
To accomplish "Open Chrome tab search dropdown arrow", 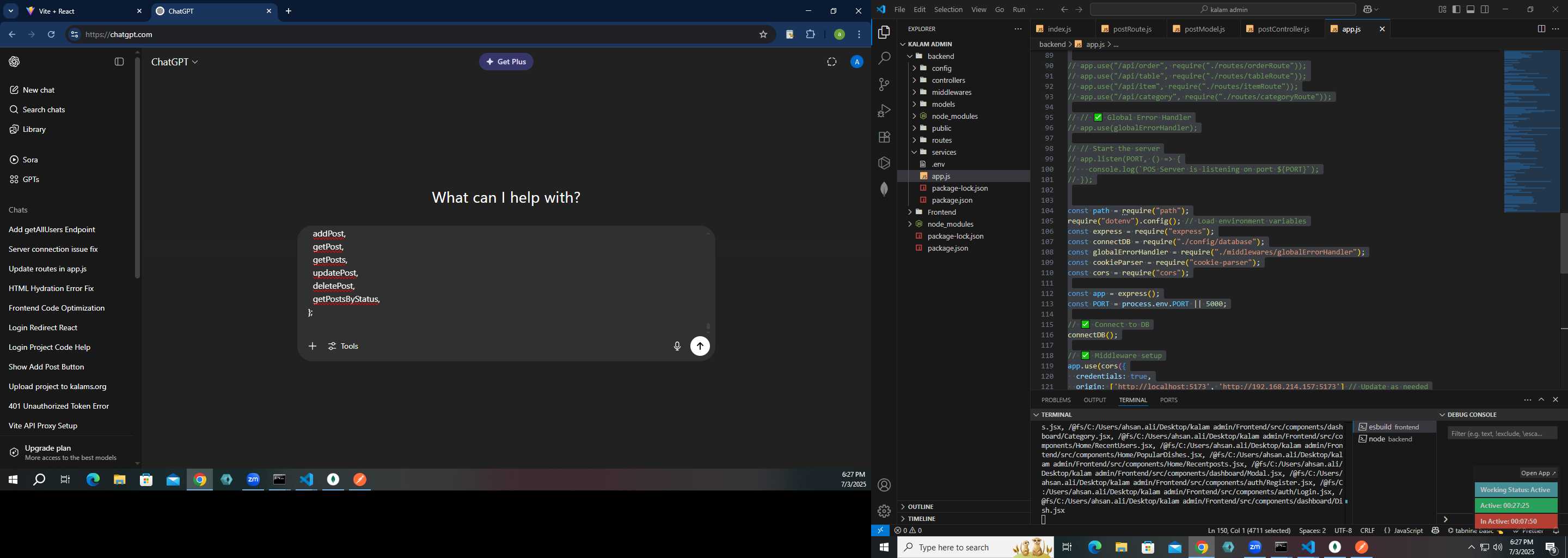I will click(11, 11).
